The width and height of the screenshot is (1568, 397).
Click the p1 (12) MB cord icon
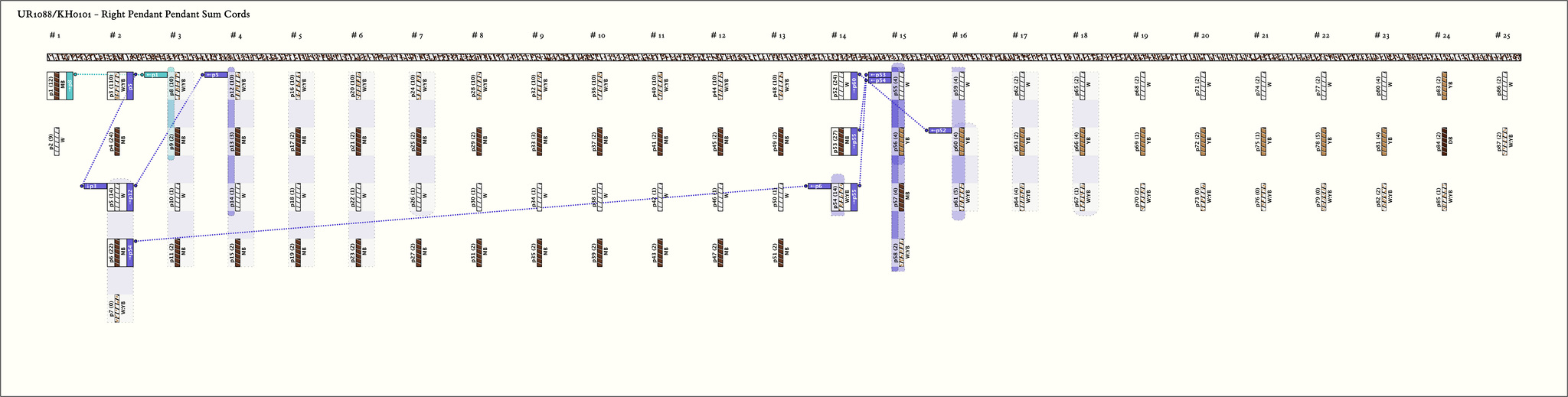tap(56, 86)
